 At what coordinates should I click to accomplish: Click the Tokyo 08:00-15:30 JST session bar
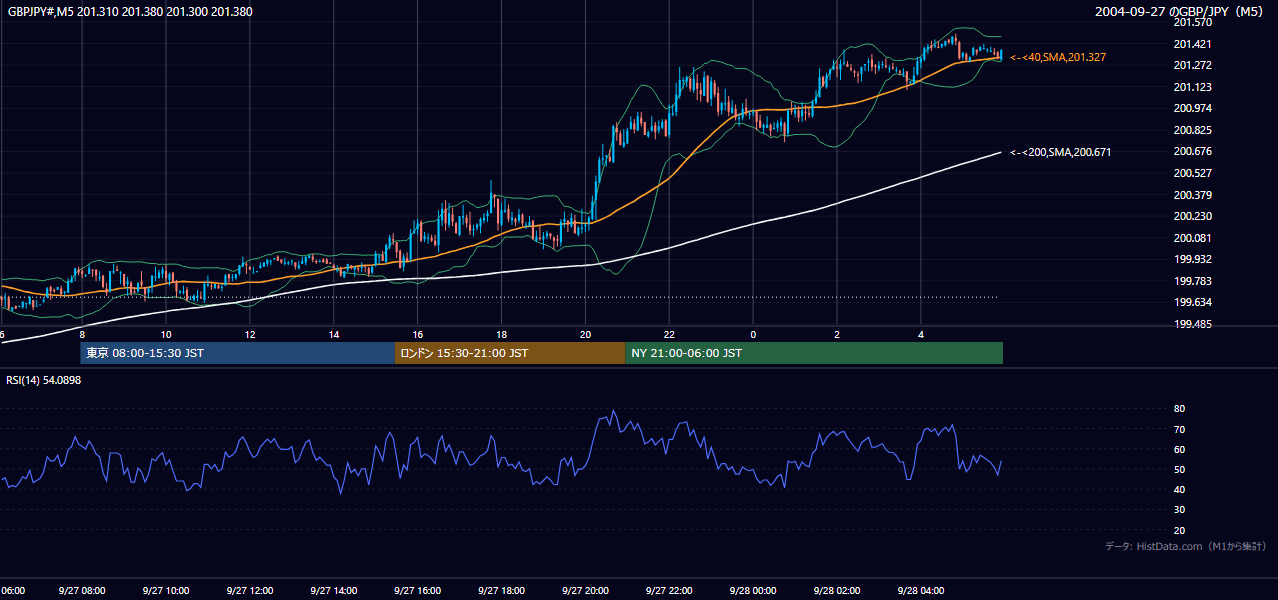238,353
